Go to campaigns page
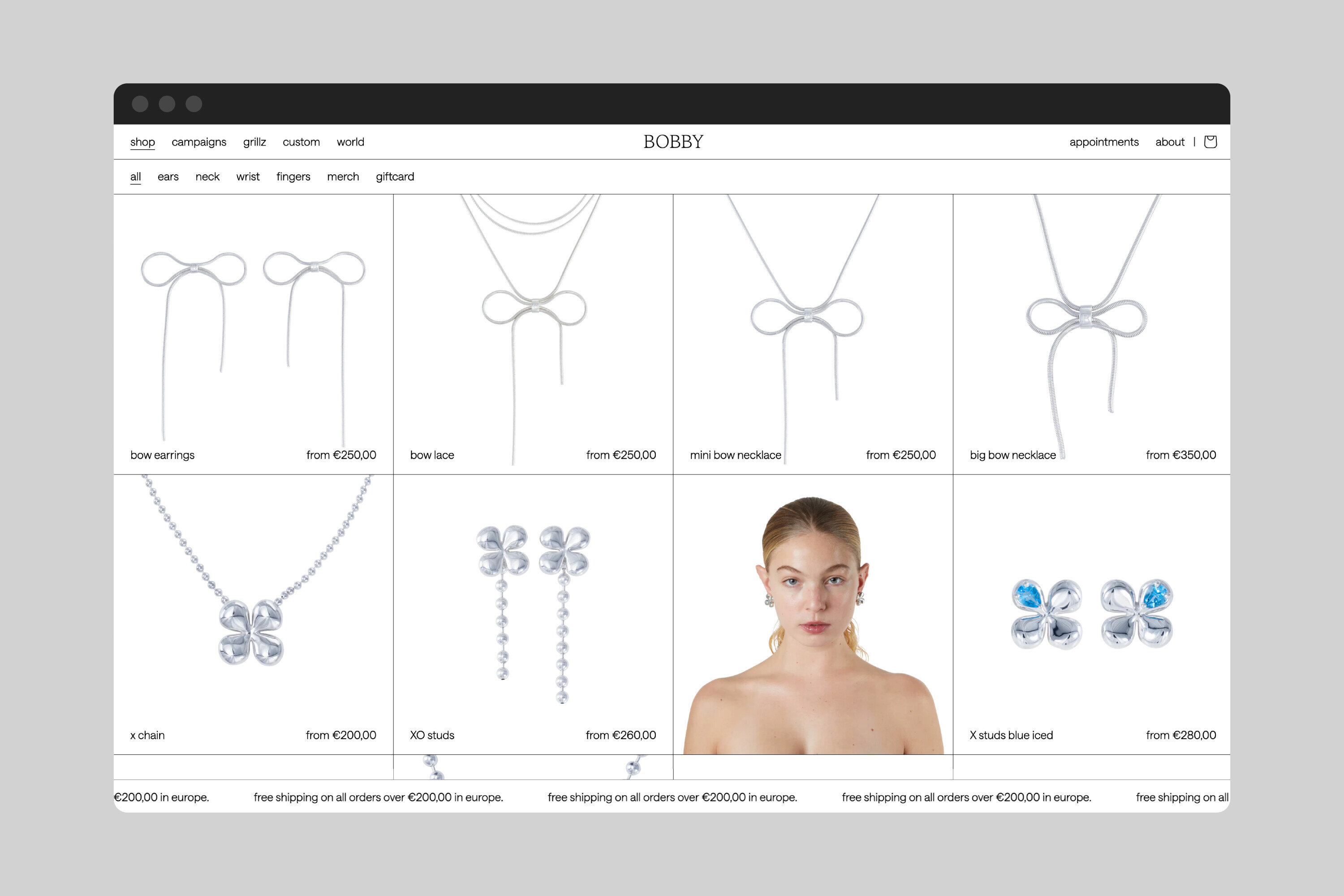This screenshot has width=1344, height=896. coord(199,142)
